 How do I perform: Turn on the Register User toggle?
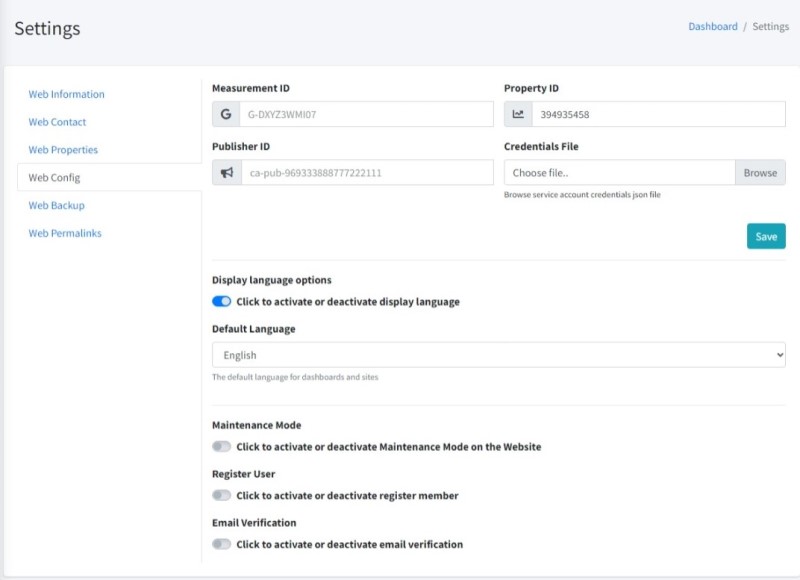[222, 496]
